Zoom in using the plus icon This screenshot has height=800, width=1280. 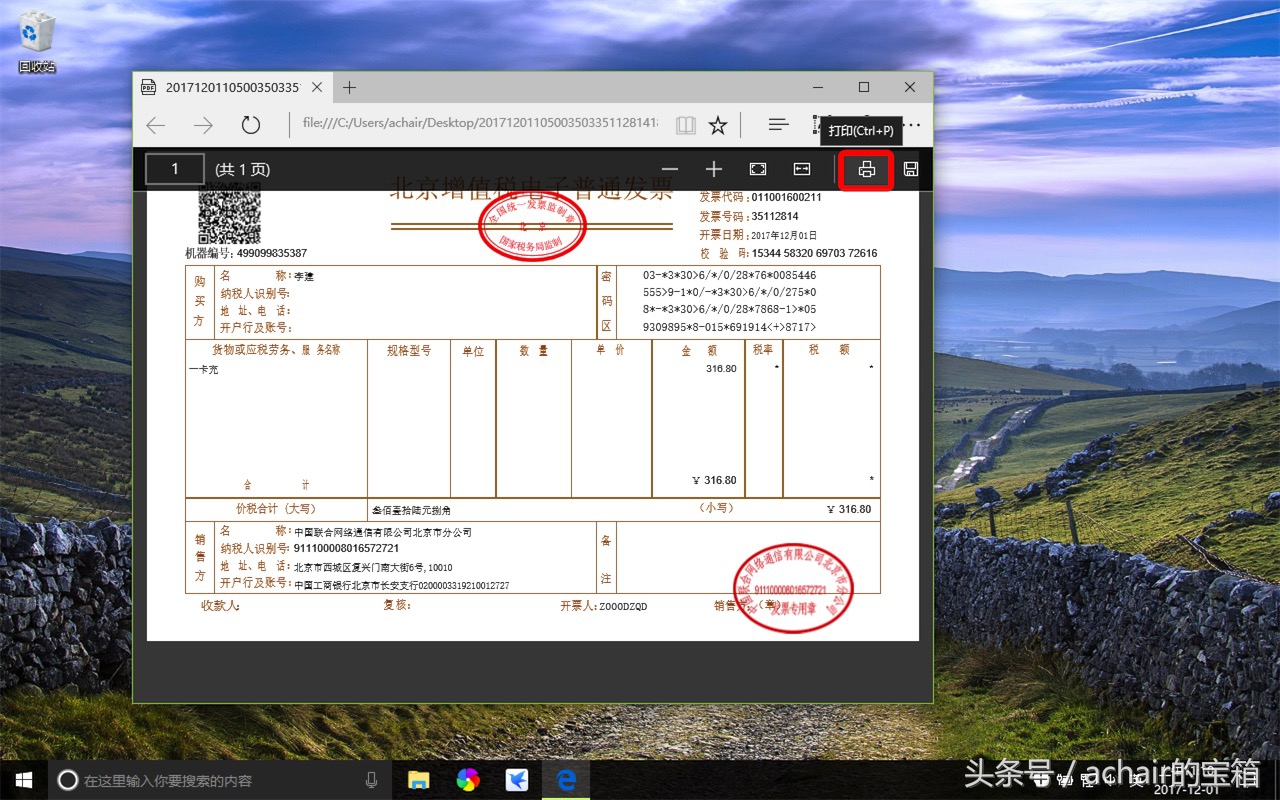713,169
